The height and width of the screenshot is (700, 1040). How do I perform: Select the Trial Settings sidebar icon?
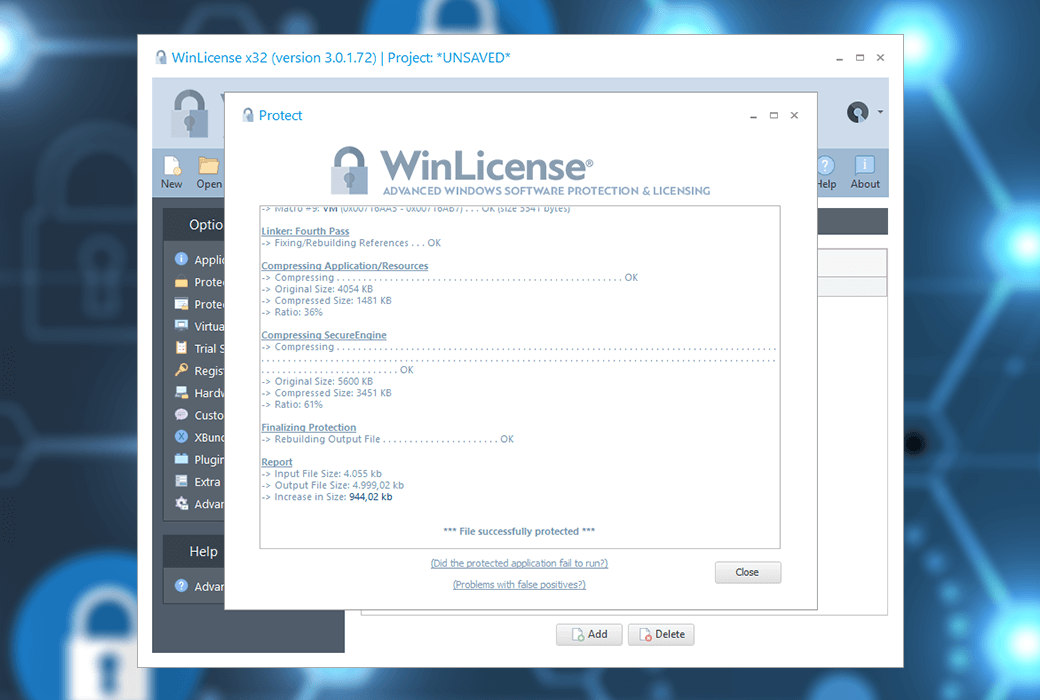tap(181, 348)
